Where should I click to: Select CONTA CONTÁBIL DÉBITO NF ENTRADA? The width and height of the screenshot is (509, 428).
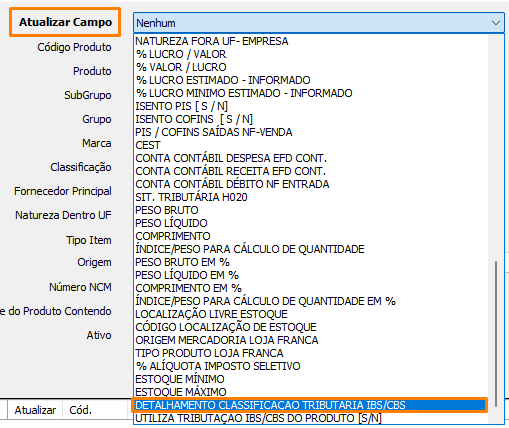click(x=311, y=184)
